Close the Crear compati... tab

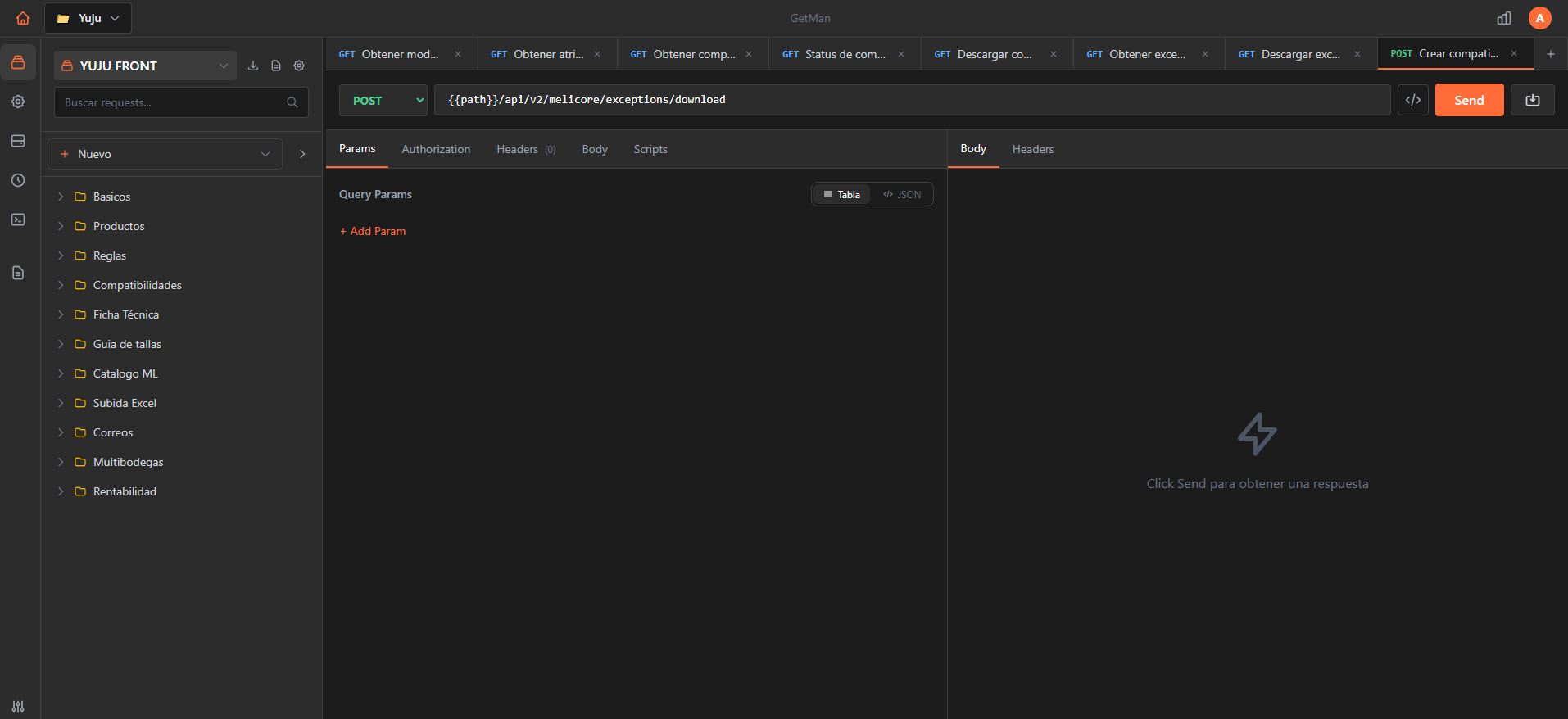pyautogui.click(x=1514, y=53)
